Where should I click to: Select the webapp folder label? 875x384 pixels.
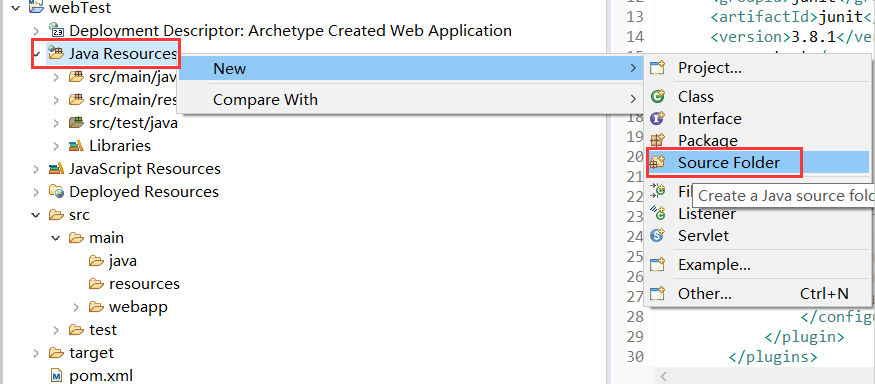pos(138,307)
